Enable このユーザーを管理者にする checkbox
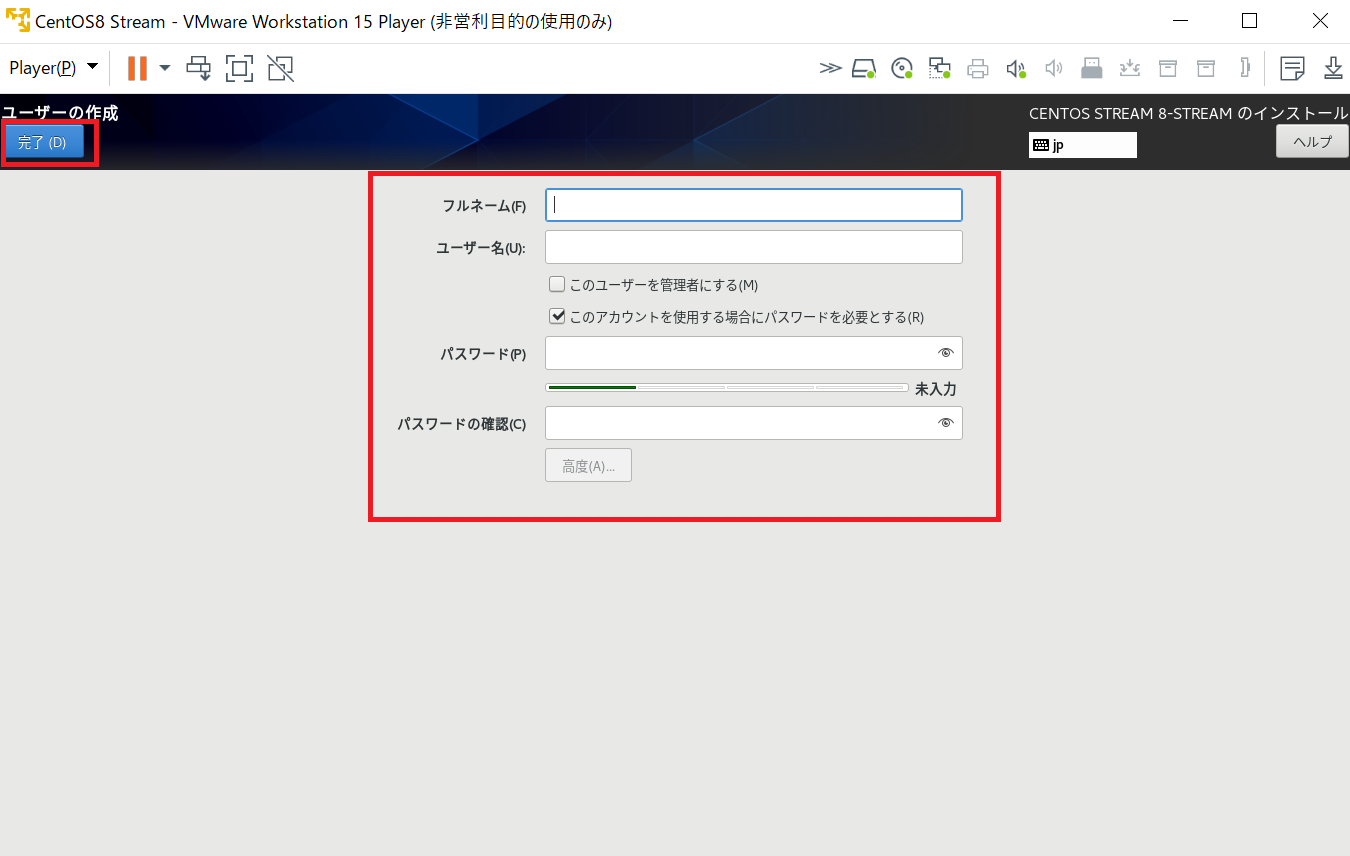The height and width of the screenshot is (856, 1350). pyautogui.click(x=557, y=284)
